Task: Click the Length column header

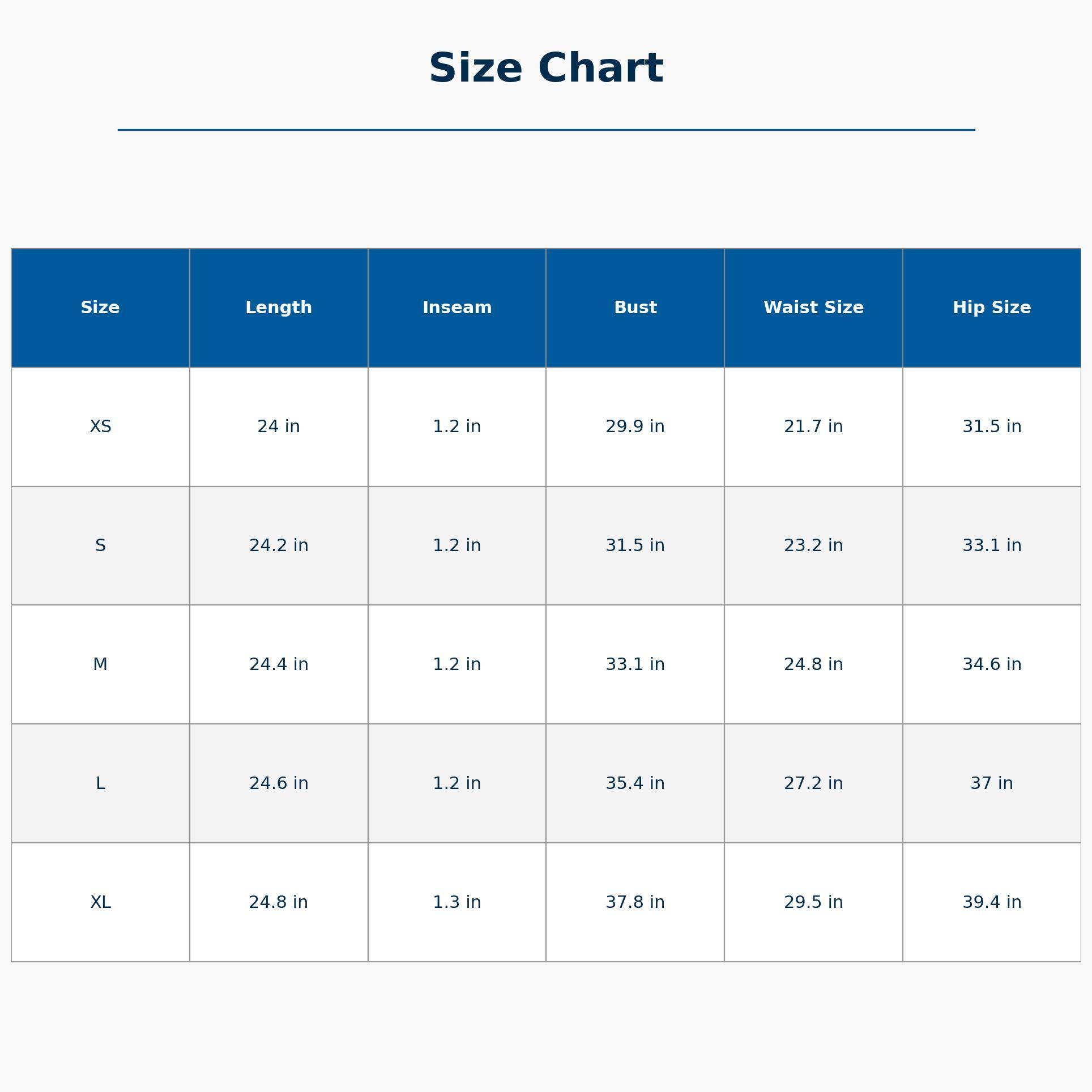Action: [279, 308]
